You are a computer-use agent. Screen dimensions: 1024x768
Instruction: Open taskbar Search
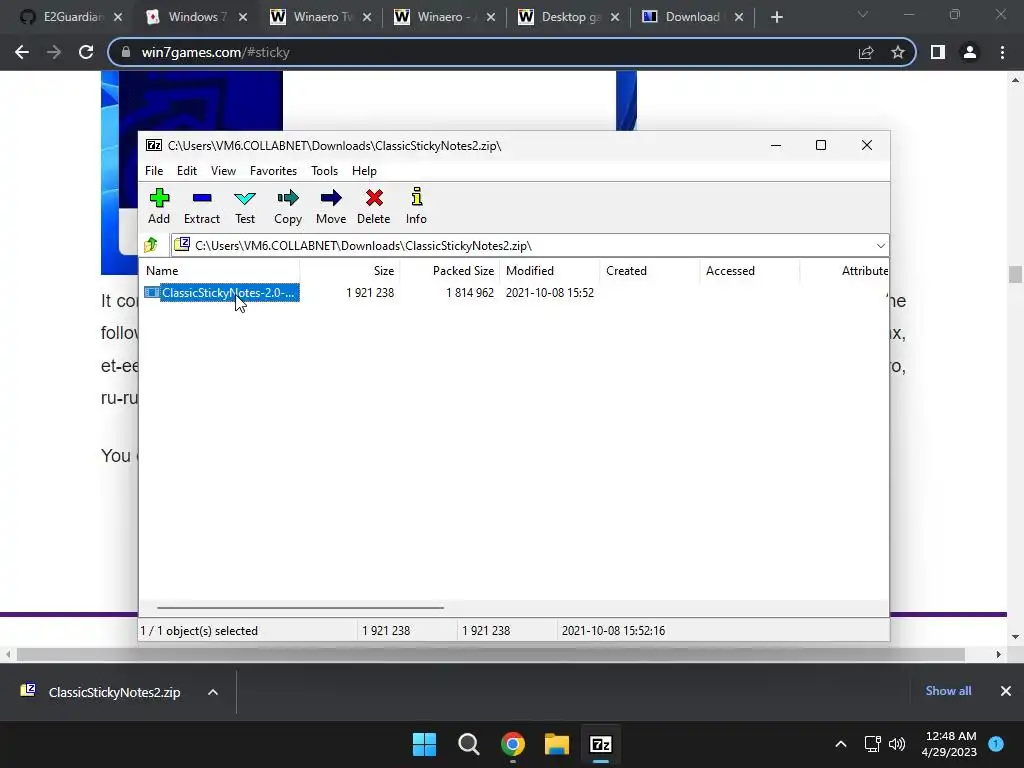[469, 744]
